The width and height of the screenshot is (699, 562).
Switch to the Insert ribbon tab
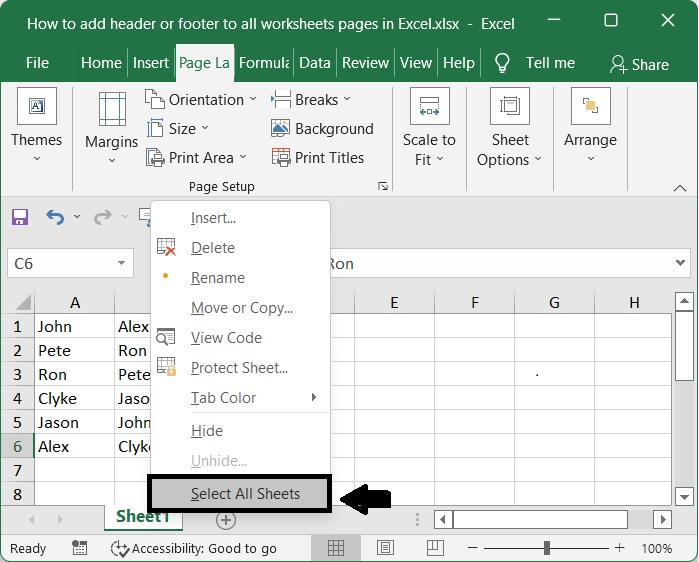point(151,62)
